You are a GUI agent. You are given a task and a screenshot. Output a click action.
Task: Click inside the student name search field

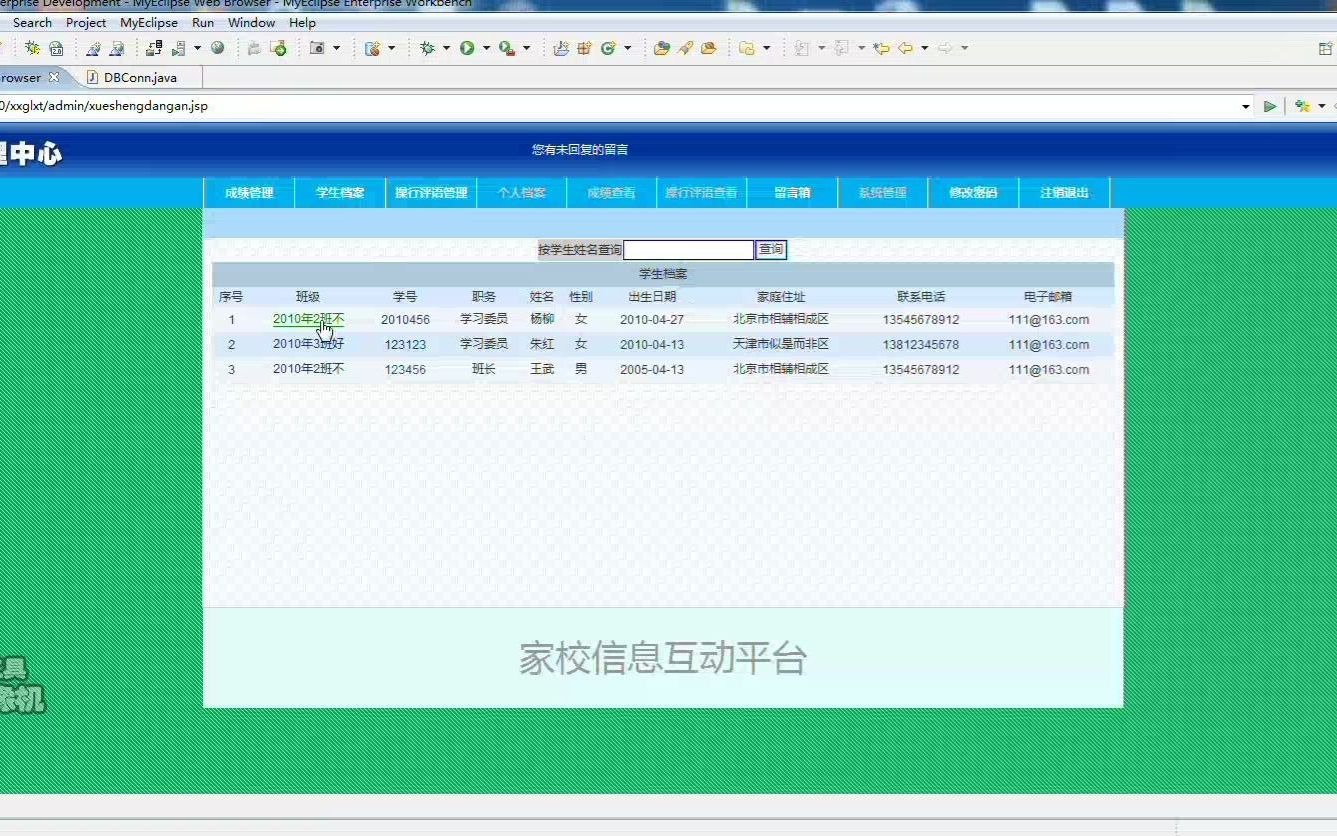[690, 249]
